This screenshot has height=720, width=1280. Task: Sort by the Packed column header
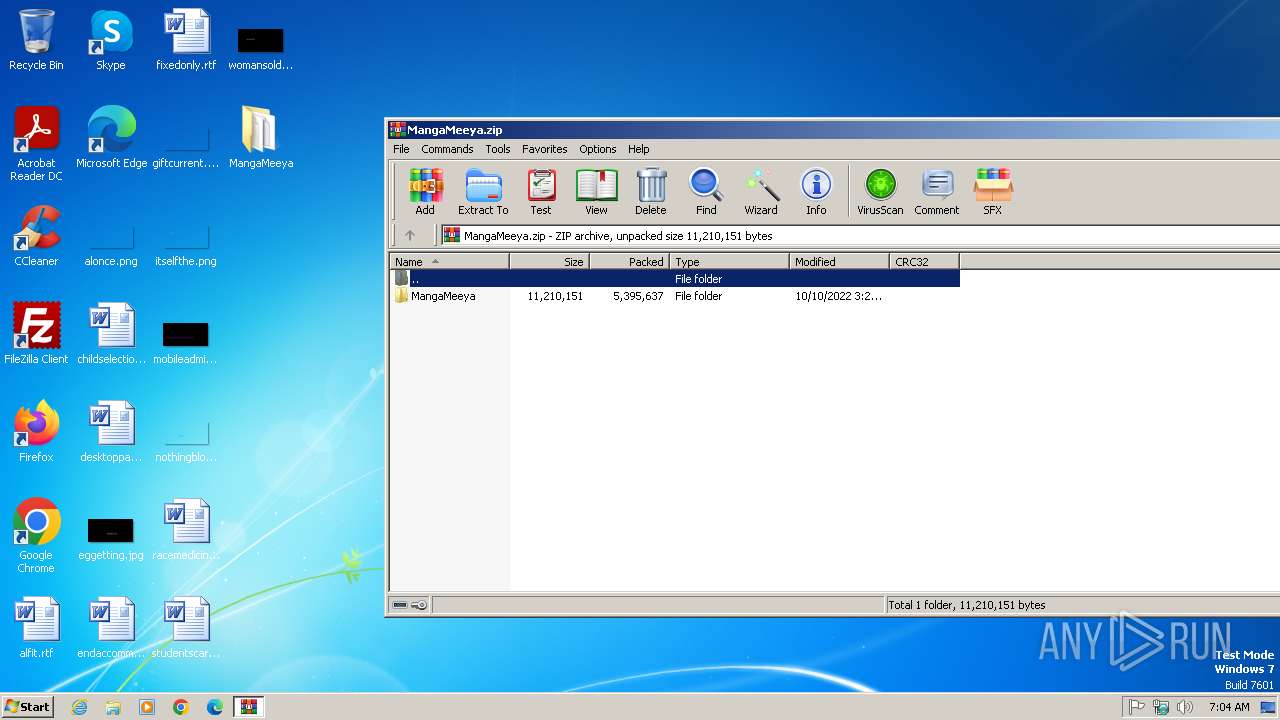pos(629,262)
